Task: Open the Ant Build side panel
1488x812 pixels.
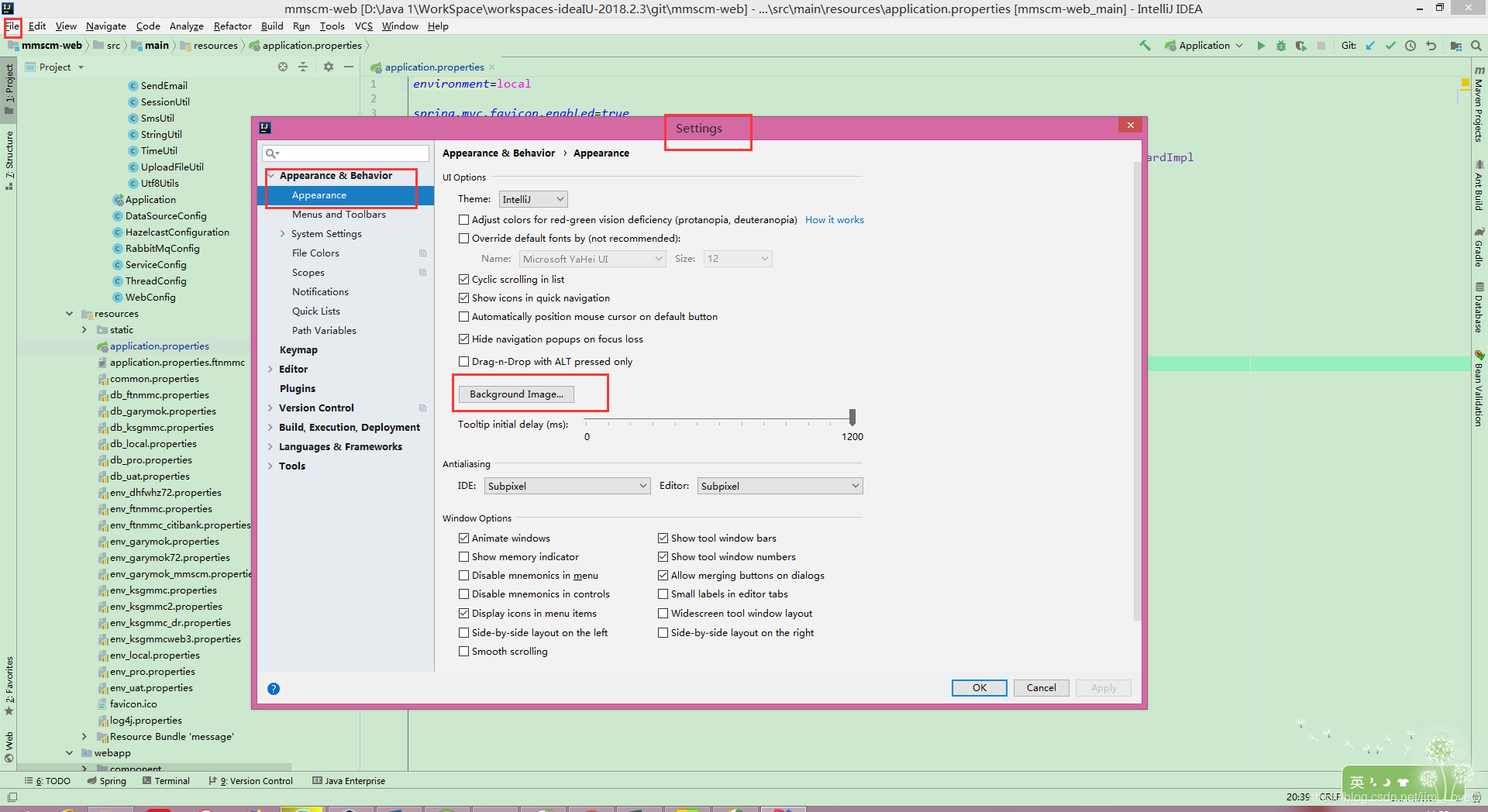Action: [x=1479, y=185]
